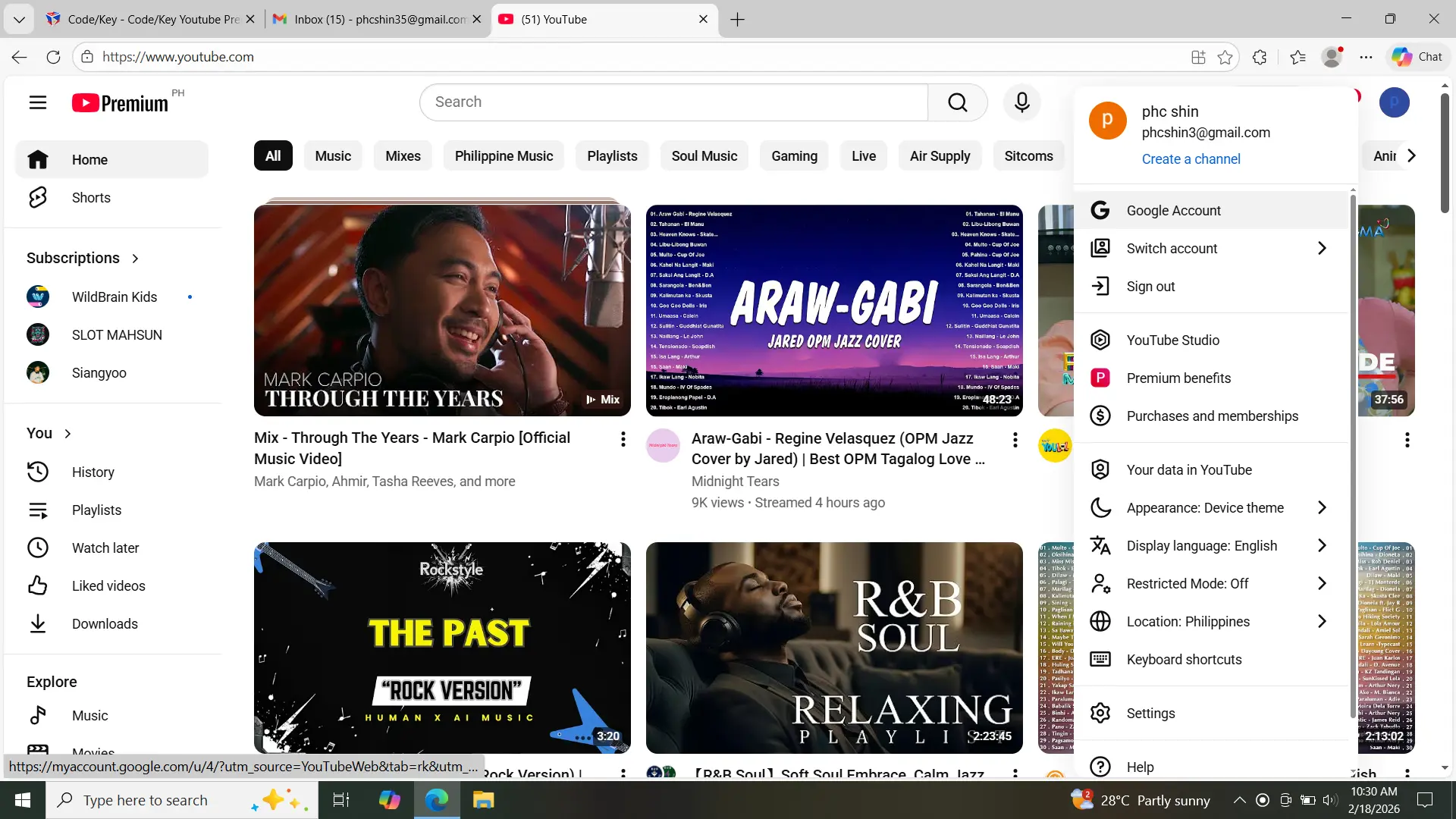Select the Live filter chip
The image size is (1456, 819).
point(863,156)
